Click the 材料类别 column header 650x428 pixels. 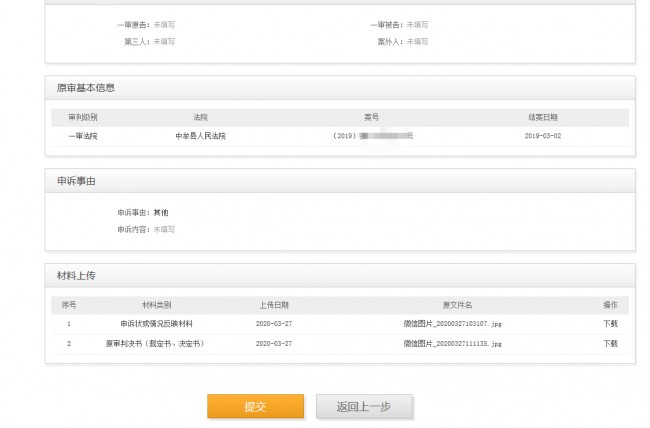tap(156, 305)
